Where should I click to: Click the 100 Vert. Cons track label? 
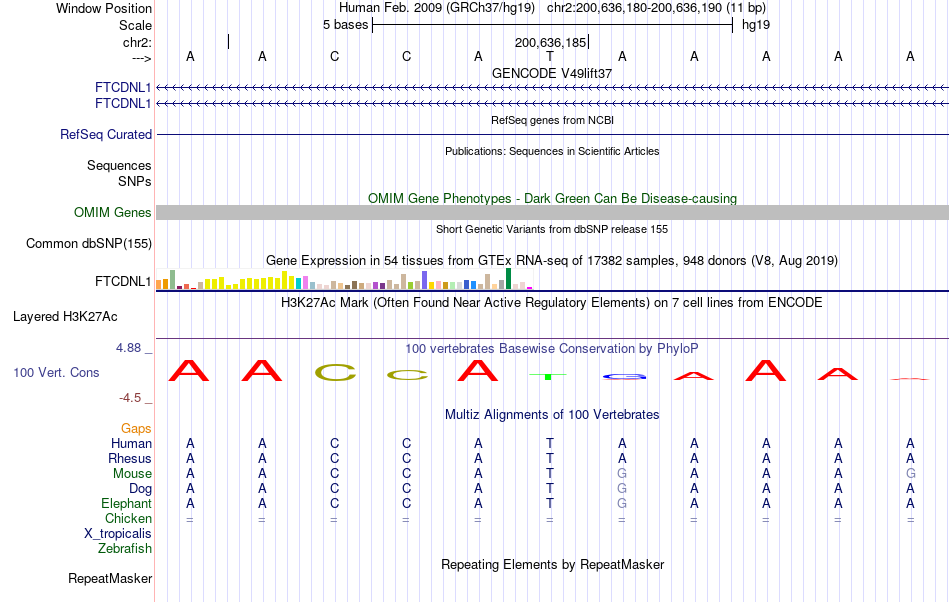click(56, 372)
